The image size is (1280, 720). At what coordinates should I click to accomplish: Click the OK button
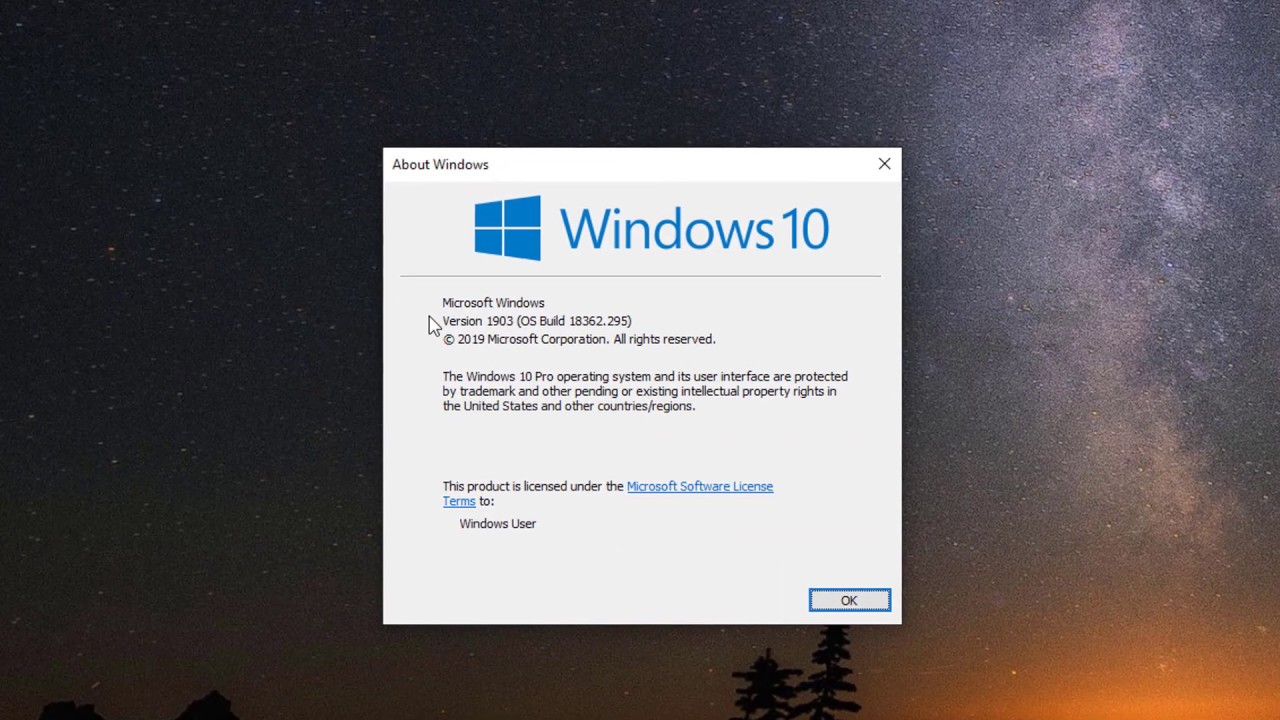point(849,600)
